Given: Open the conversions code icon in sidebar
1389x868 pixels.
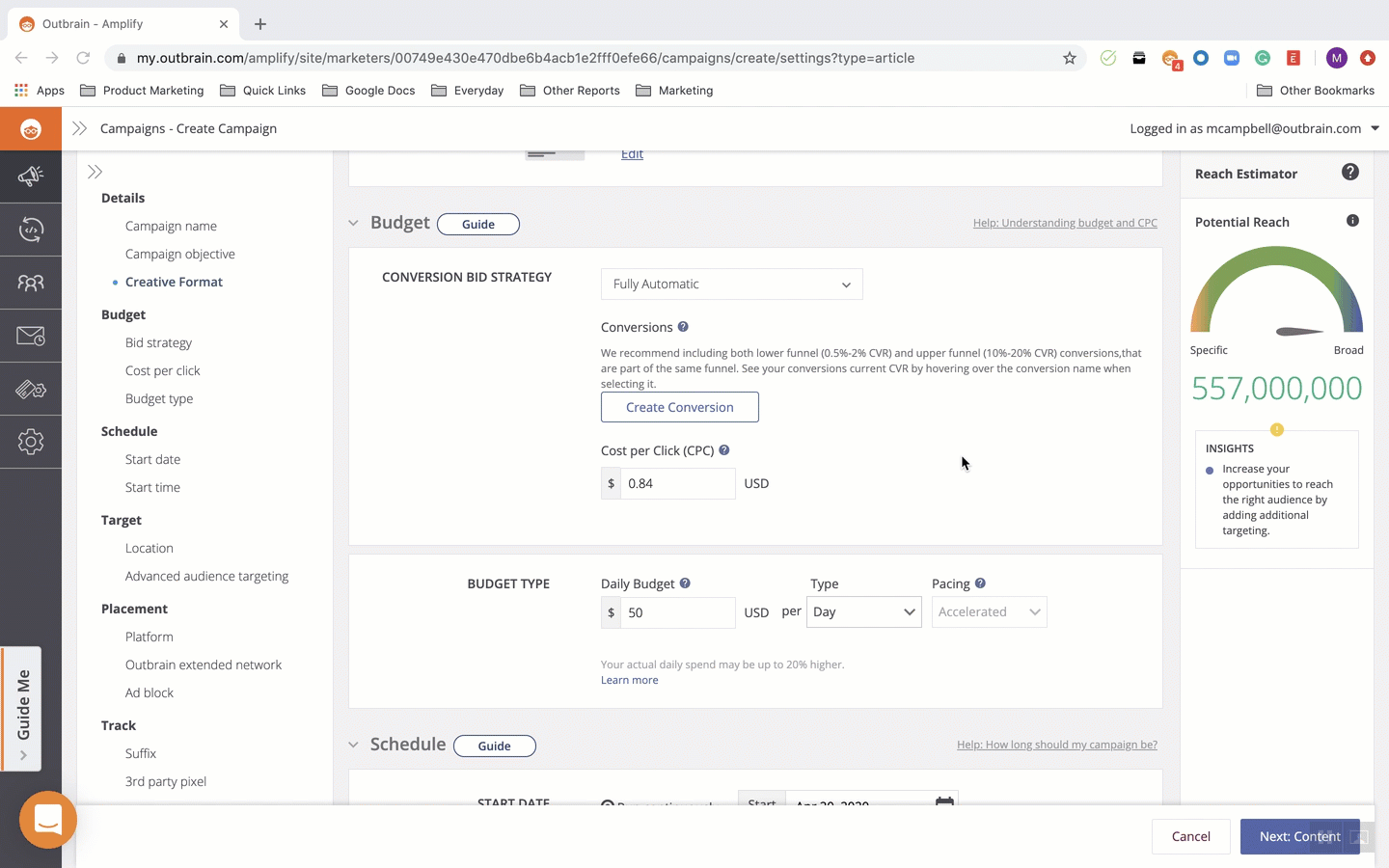Looking at the screenshot, I should pos(31,230).
